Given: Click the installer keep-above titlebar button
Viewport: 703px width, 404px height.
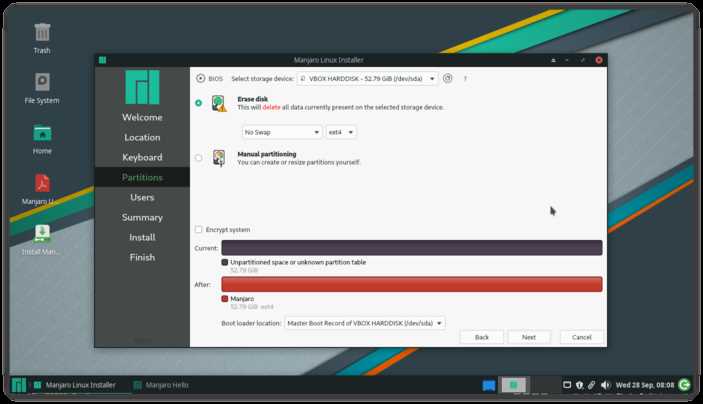Looking at the screenshot, I should point(553,60).
